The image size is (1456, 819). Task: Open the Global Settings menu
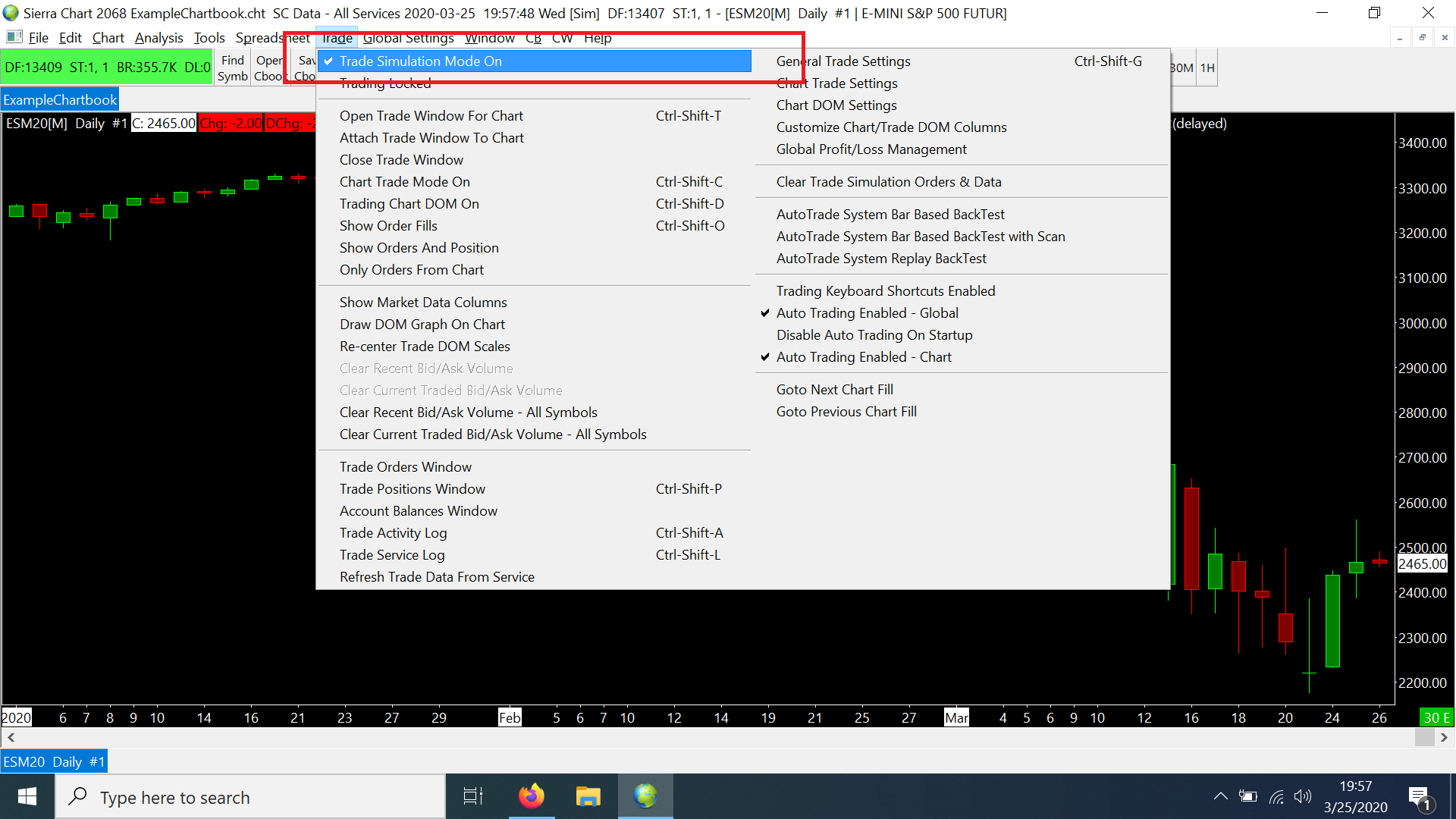(408, 38)
